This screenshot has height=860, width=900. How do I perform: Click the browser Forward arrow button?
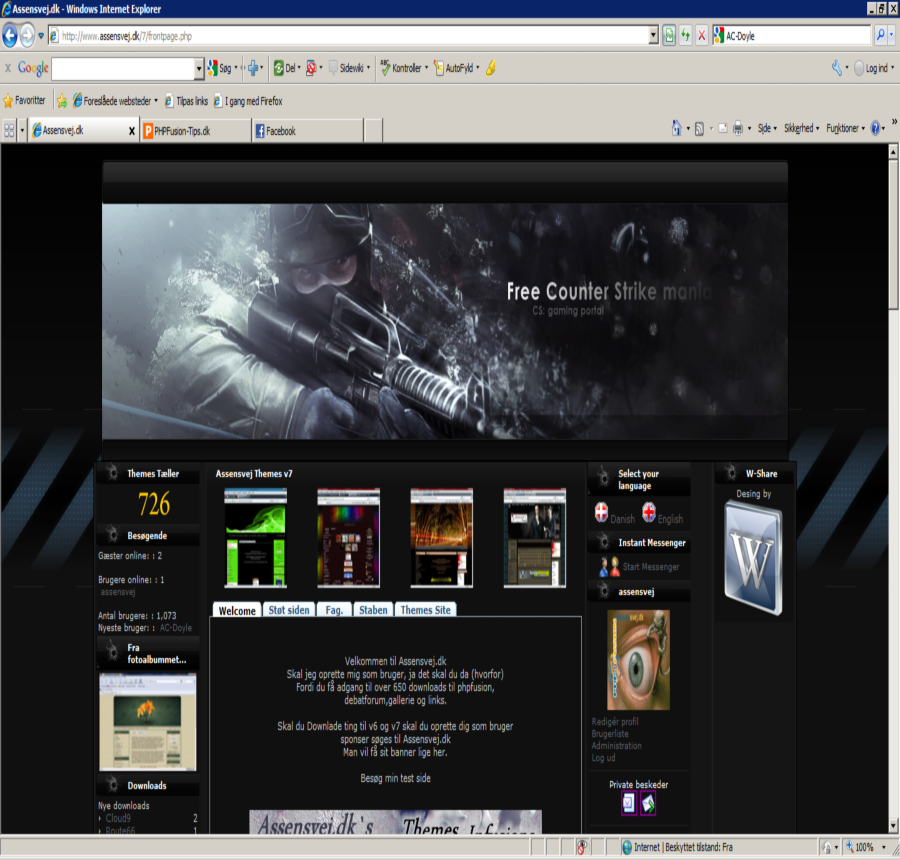pyautogui.click(x=27, y=36)
